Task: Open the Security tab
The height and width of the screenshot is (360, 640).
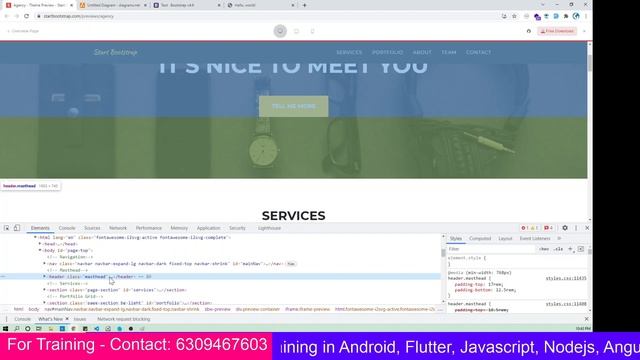Action: (x=237, y=228)
